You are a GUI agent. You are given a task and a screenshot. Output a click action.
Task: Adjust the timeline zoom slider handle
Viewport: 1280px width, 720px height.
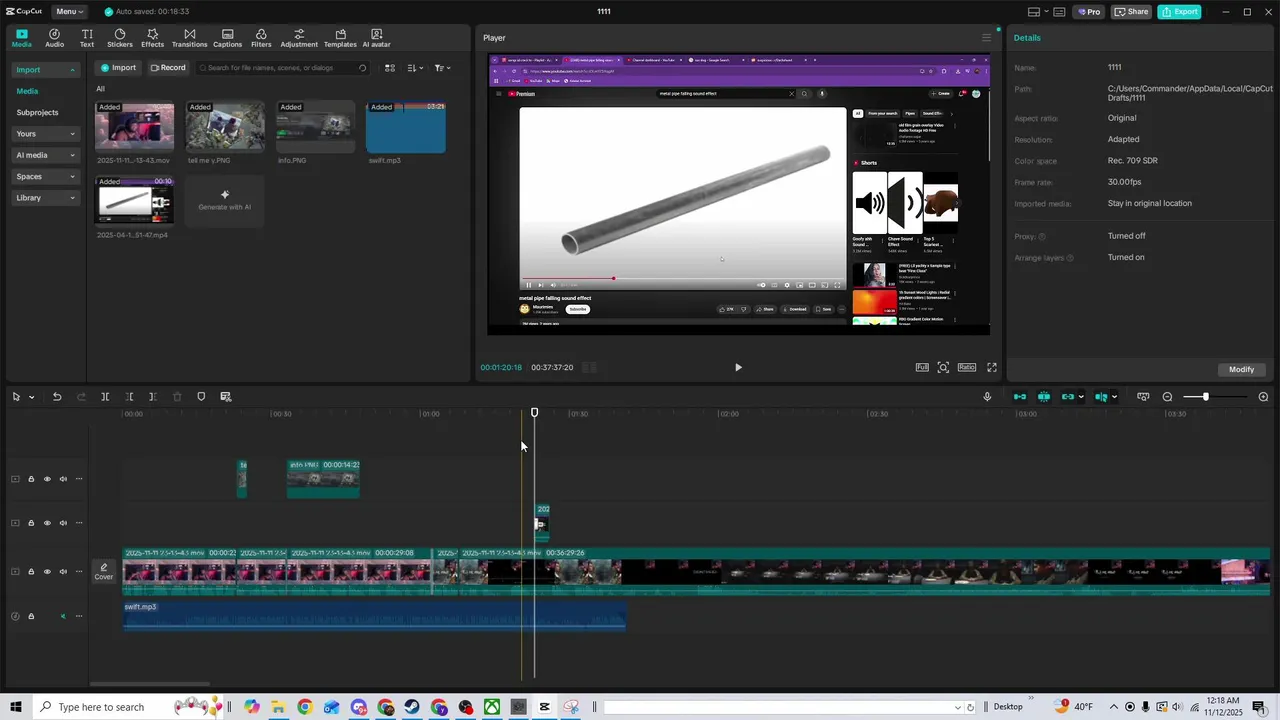pyautogui.click(x=1206, y=397)
